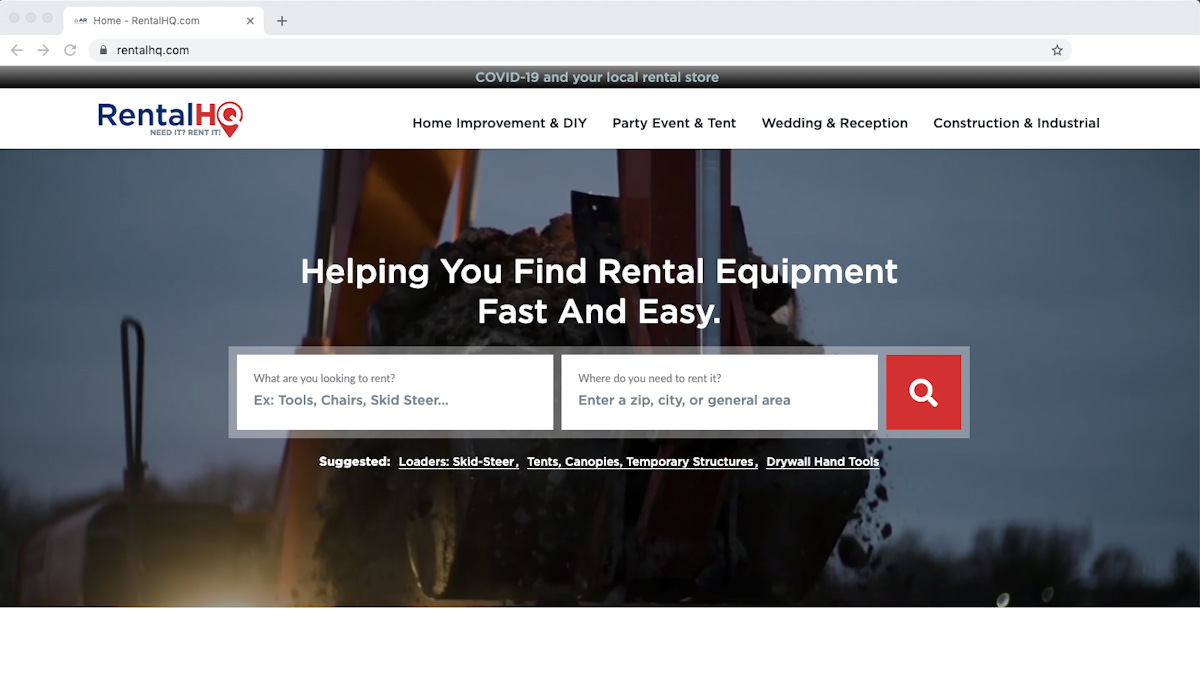Click the red search magnifier icon
Viewport: 1200px width, 676px height.
click(922, 392)
